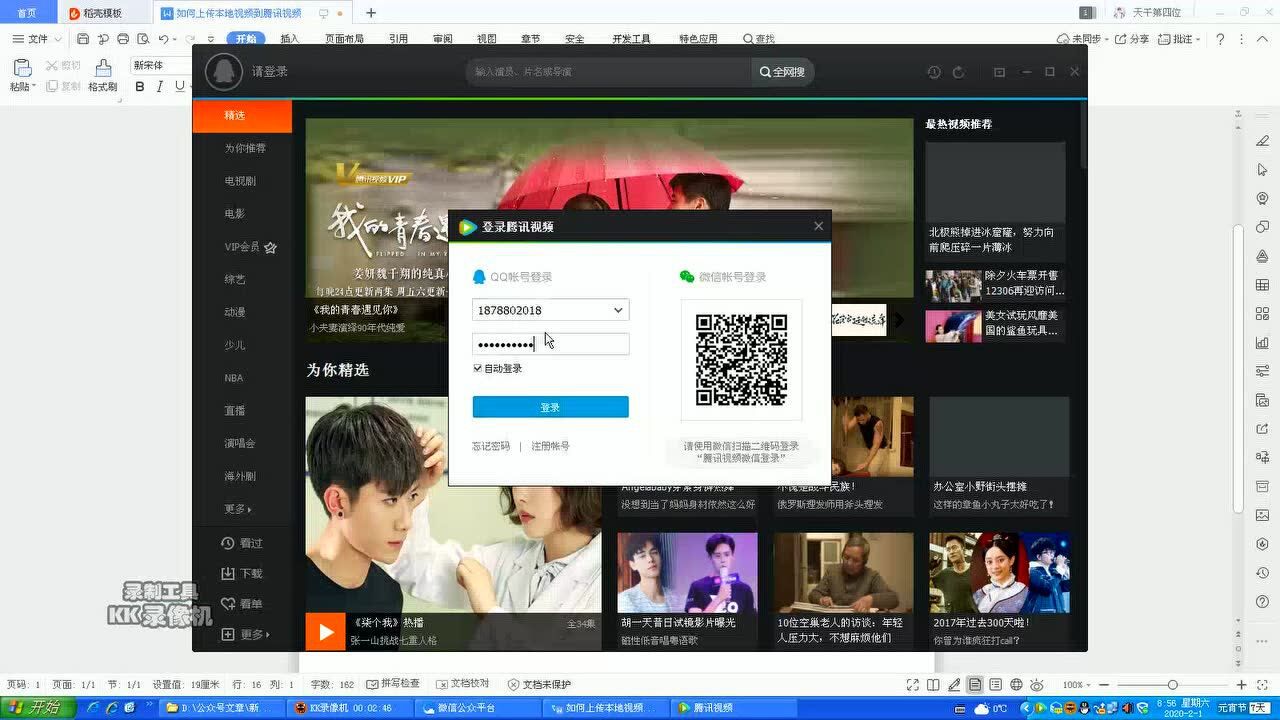Click the WeChat login QR code

pos(741,360)
